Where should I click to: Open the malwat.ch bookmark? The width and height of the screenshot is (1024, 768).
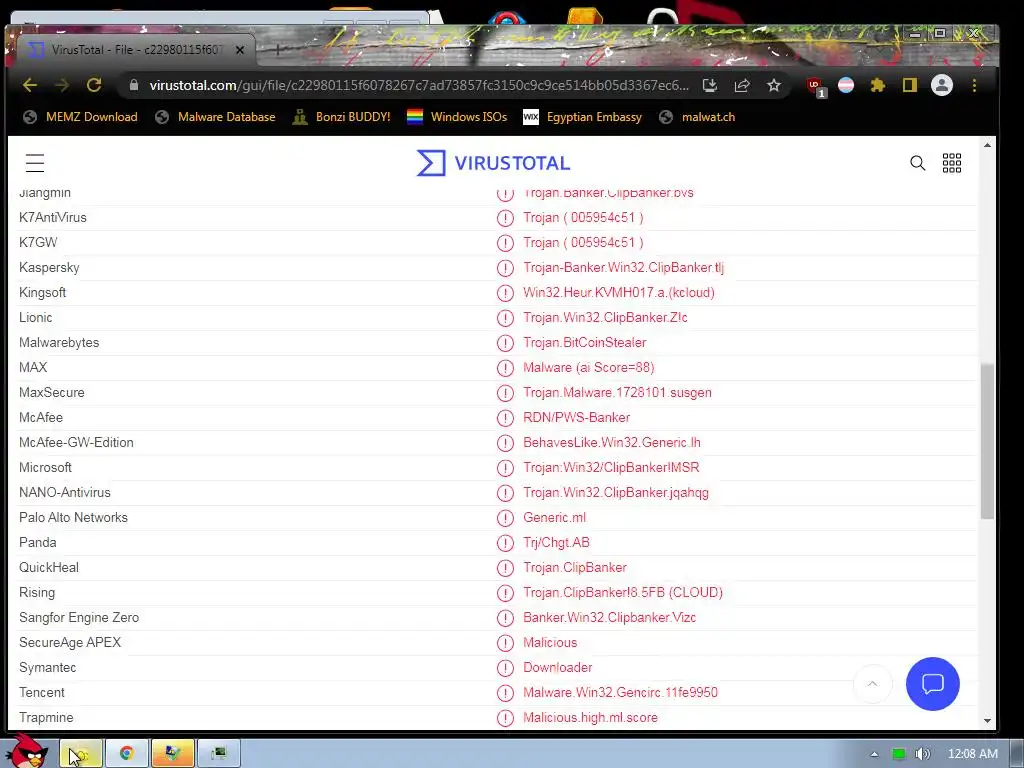pyautogui.click(x=697, y=117)
